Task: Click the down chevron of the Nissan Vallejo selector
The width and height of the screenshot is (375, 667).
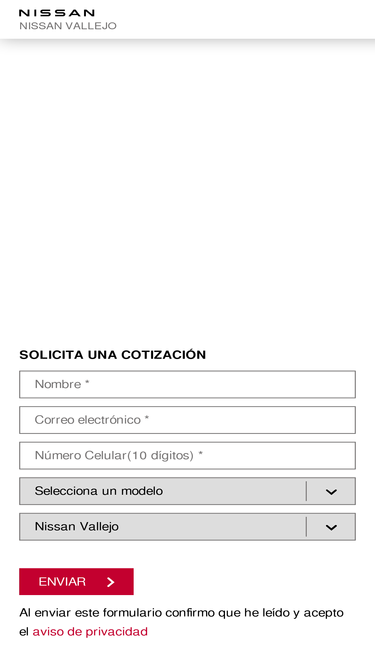Action: click(x=331, y=527)
